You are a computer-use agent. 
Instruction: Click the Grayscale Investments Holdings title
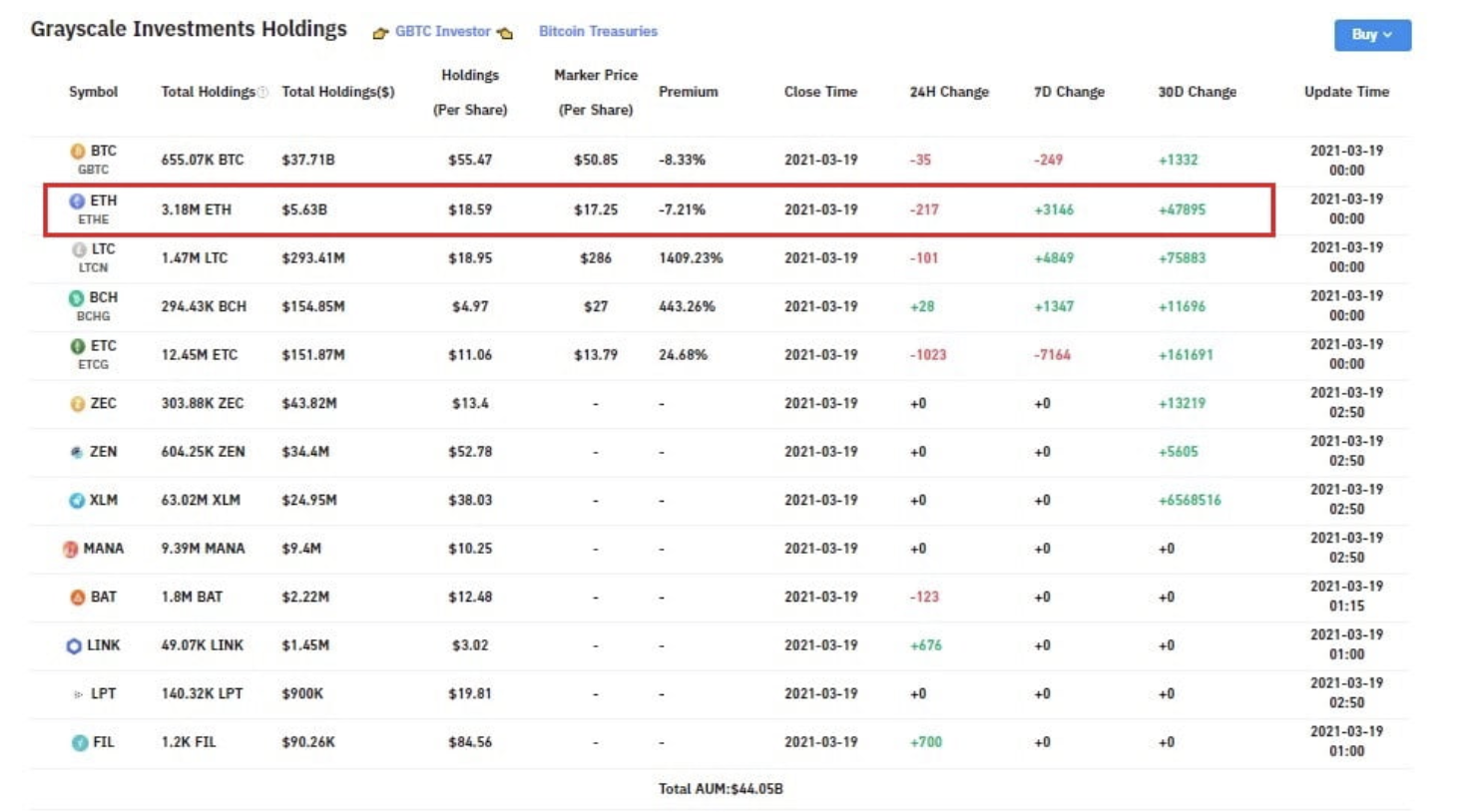click(189, 29)
